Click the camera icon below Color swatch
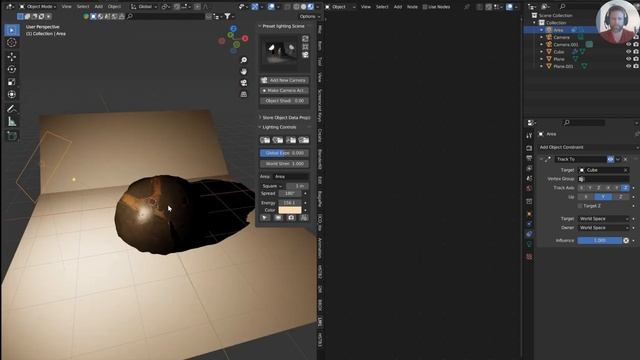 point(291,218)
